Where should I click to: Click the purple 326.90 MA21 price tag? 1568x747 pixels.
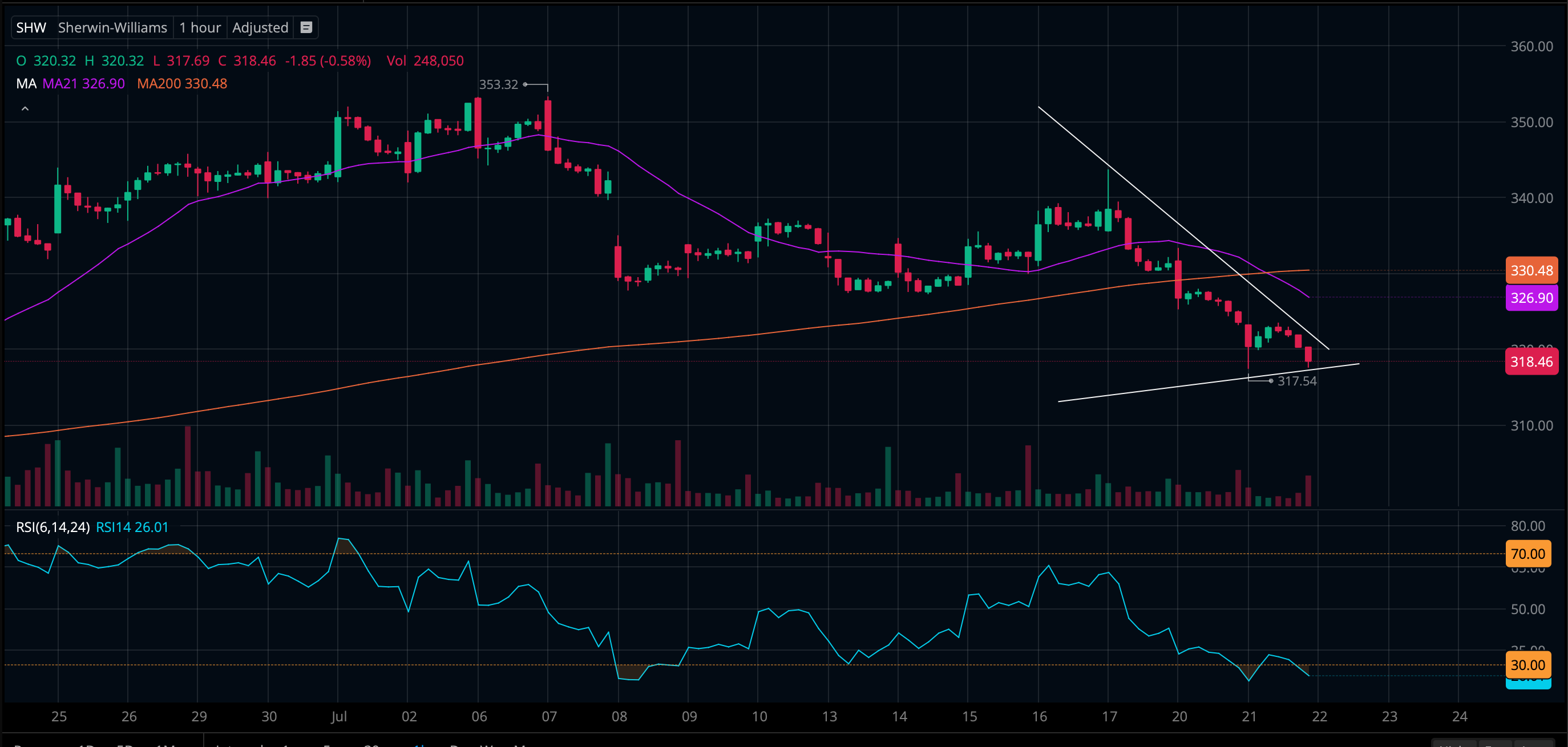point(1531,298)
